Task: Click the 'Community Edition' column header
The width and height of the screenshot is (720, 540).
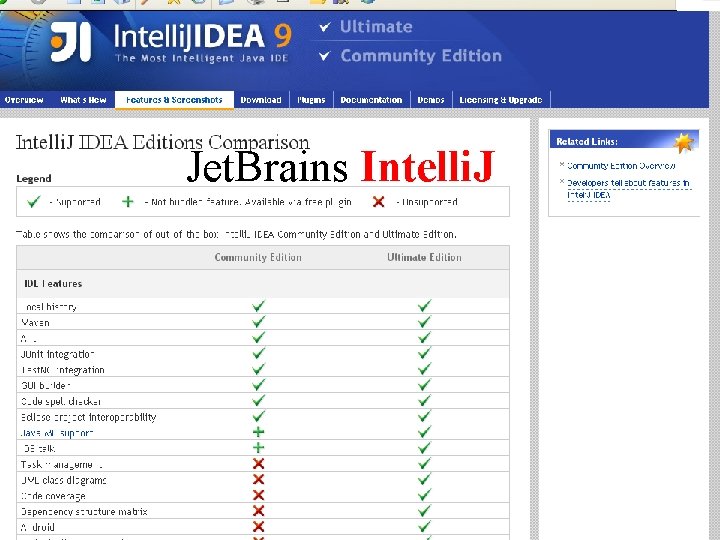Action: pos(258,257)
